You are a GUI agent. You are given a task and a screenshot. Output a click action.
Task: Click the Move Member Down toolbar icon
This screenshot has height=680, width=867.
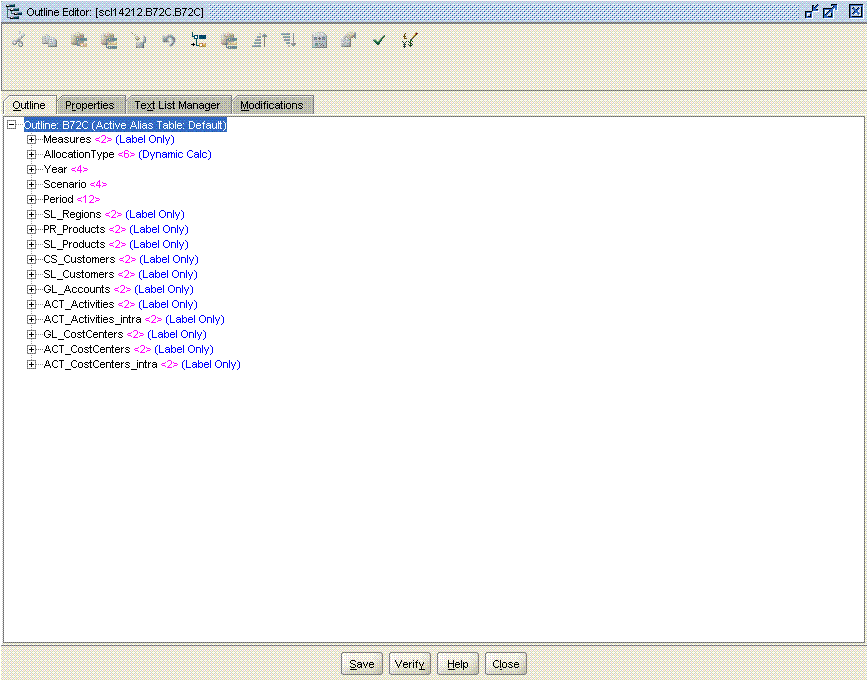288,40
